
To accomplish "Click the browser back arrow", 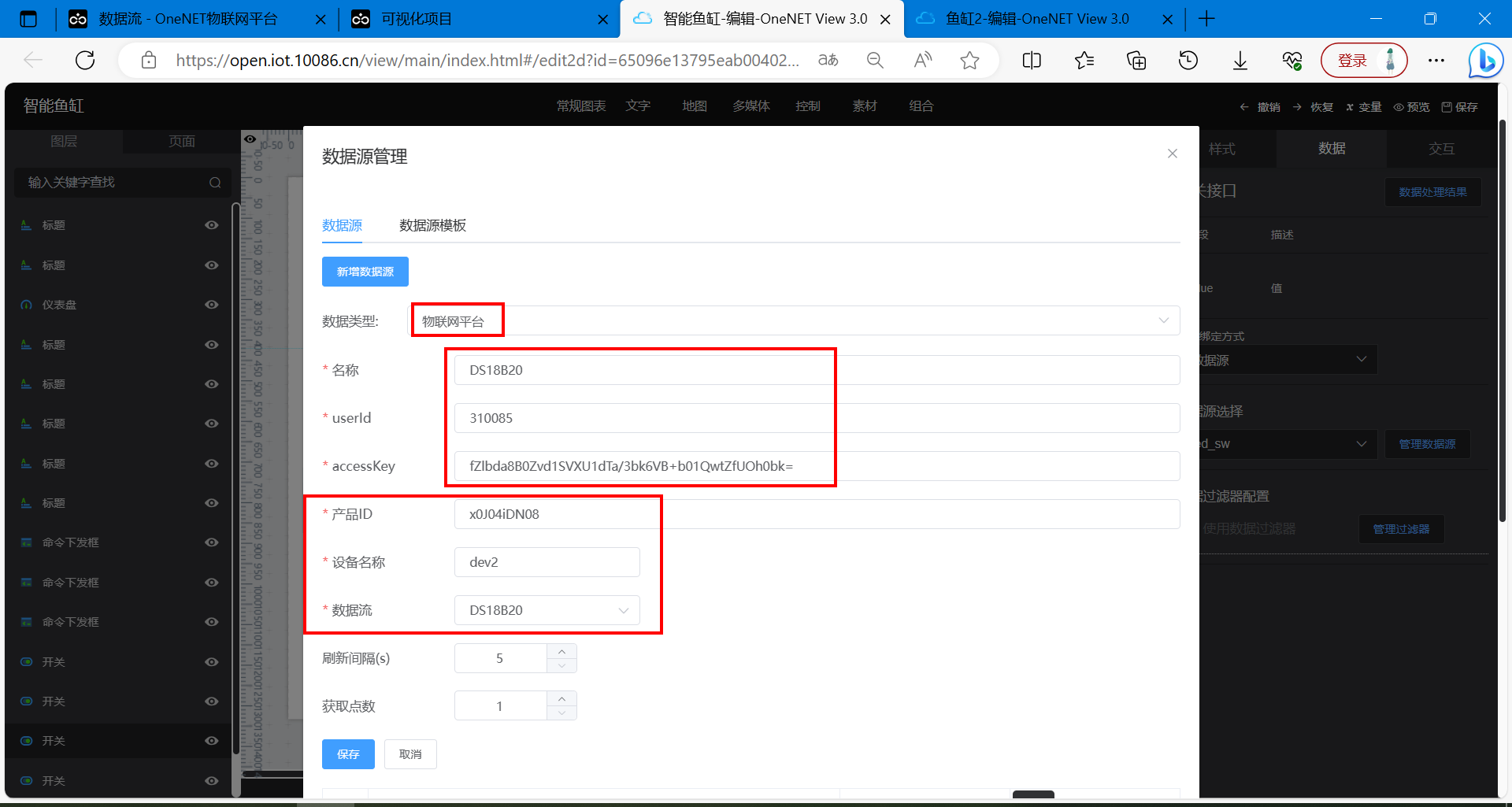I will (x=33, y=60).
